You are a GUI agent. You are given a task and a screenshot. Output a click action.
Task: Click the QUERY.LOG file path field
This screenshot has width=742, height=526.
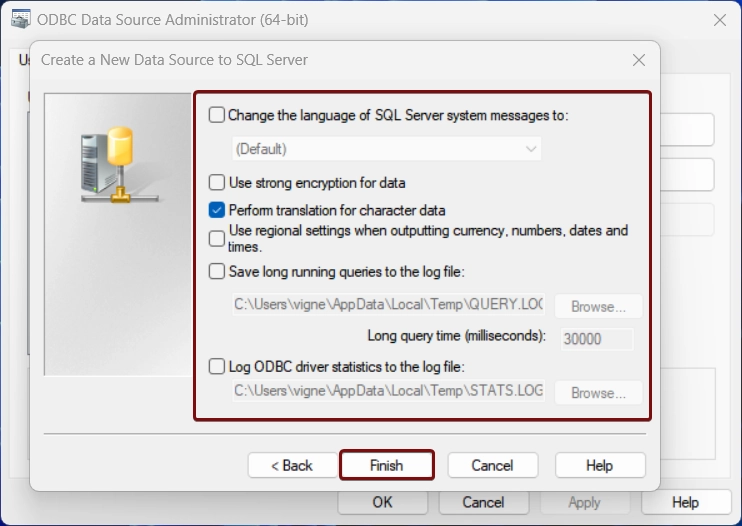point(389,305)
